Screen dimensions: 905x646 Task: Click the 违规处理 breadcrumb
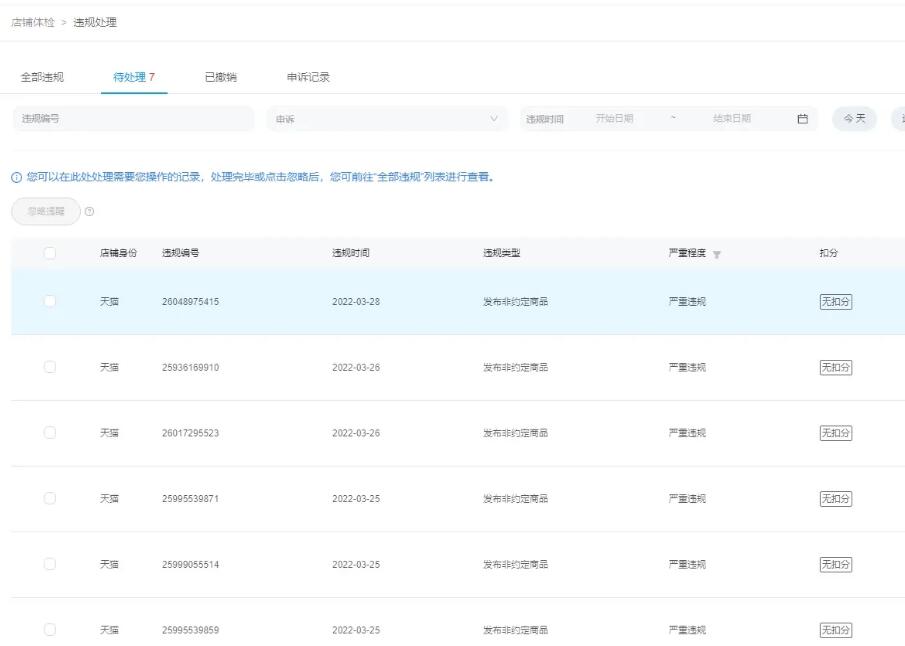[95, 23]
